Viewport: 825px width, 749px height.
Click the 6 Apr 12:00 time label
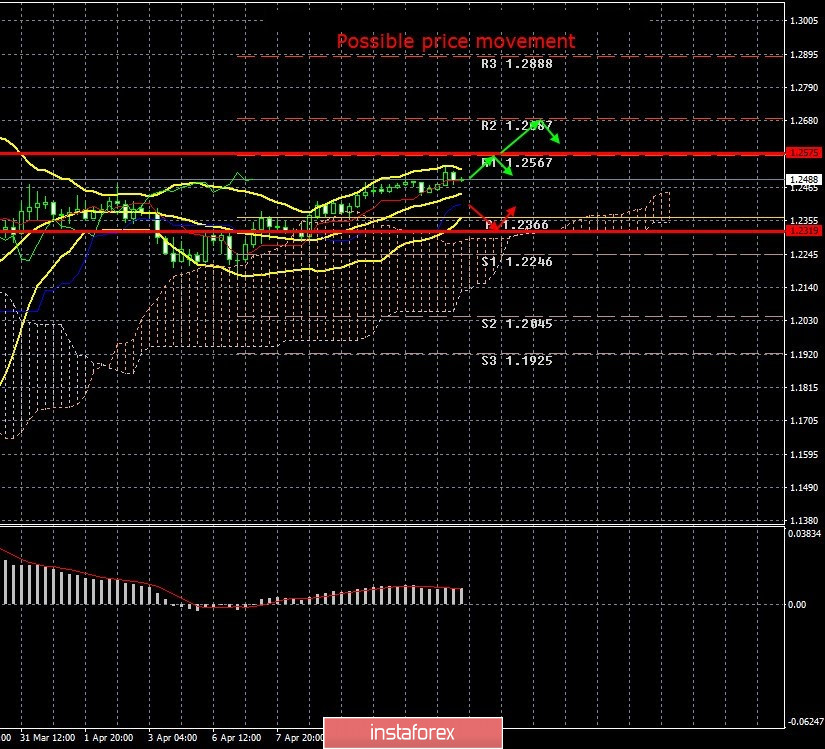coord(237,738)
